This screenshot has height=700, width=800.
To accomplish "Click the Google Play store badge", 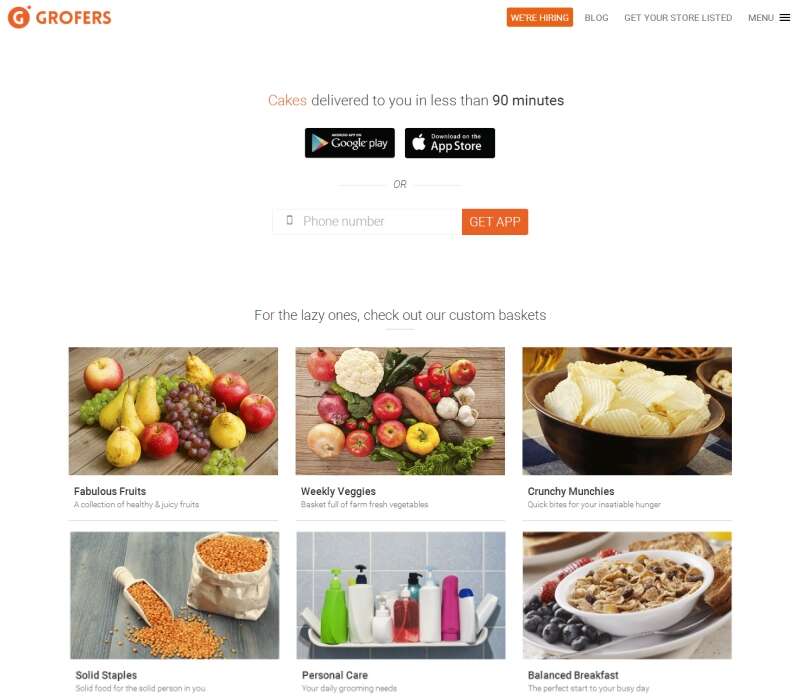I will [350, 143].
